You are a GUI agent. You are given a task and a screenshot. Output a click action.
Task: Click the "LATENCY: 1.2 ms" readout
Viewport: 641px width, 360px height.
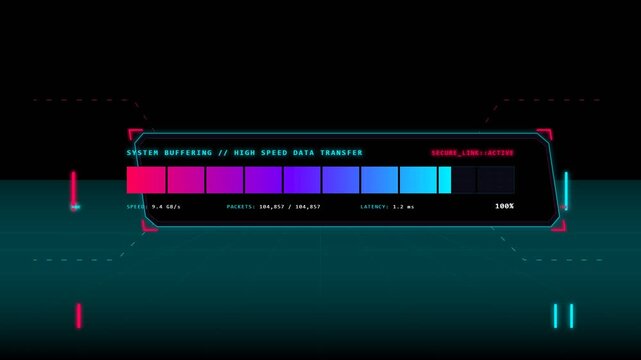[387, 207]
